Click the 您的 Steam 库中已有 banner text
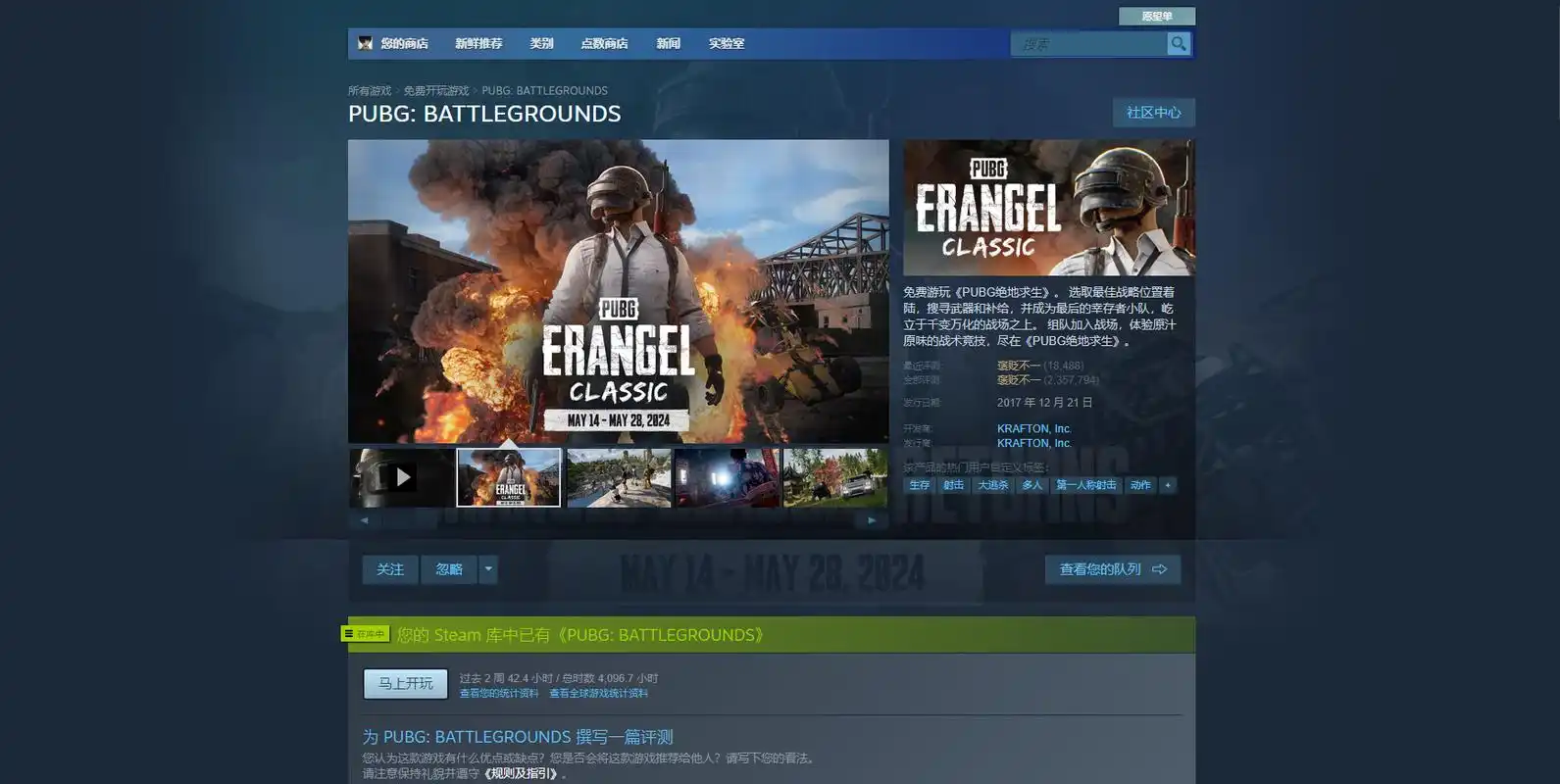This screenshot has width=1560, height=784. tap(581, 635)
